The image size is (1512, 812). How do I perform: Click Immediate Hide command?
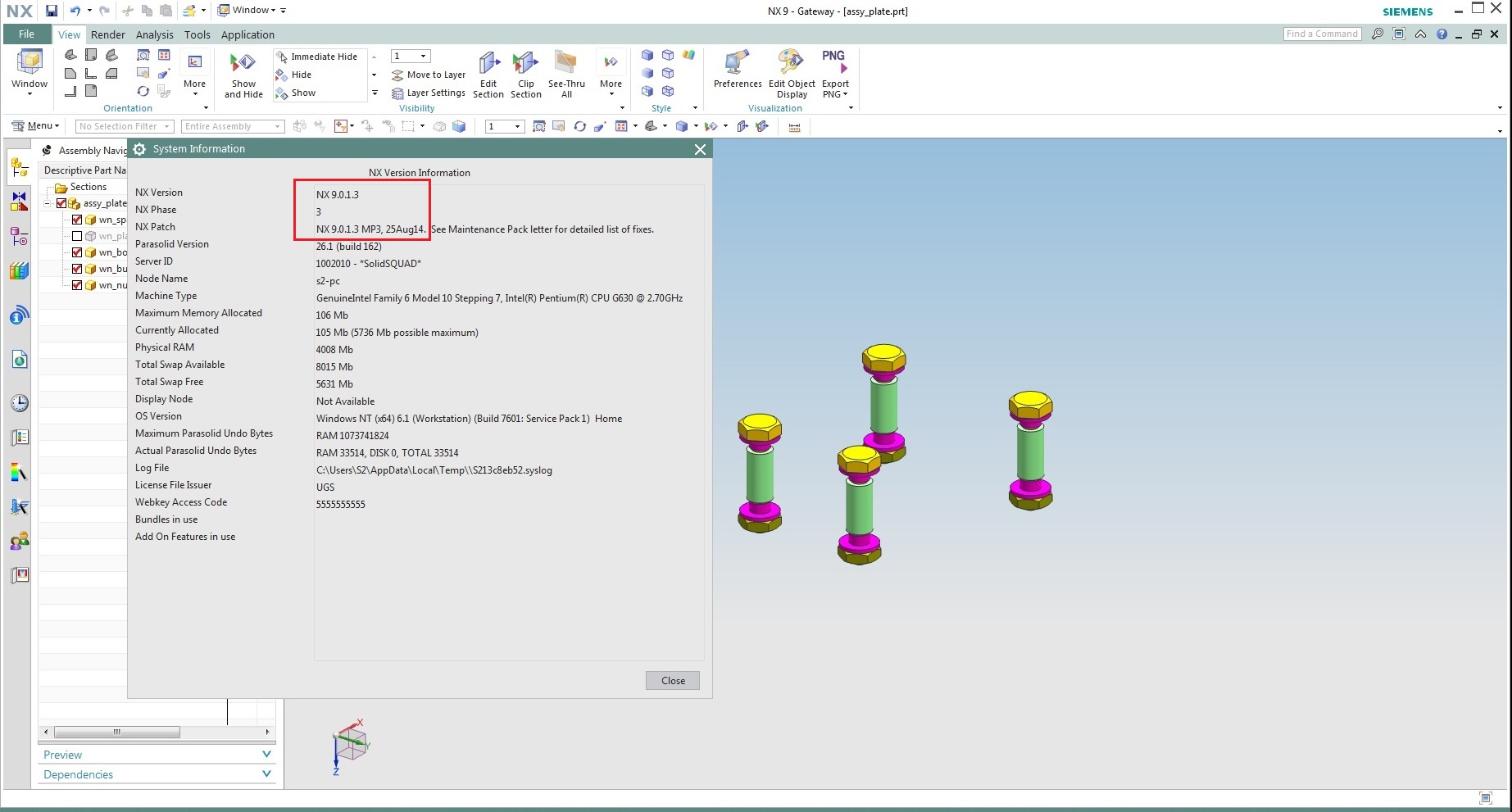(x=317, y=57)
